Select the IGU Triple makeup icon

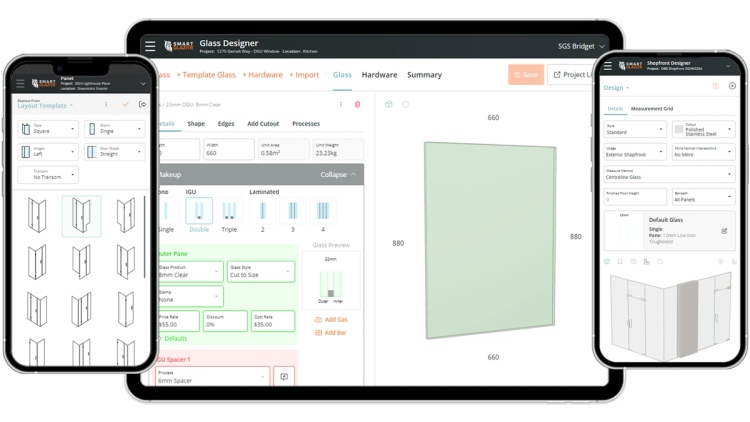point(229,211)
